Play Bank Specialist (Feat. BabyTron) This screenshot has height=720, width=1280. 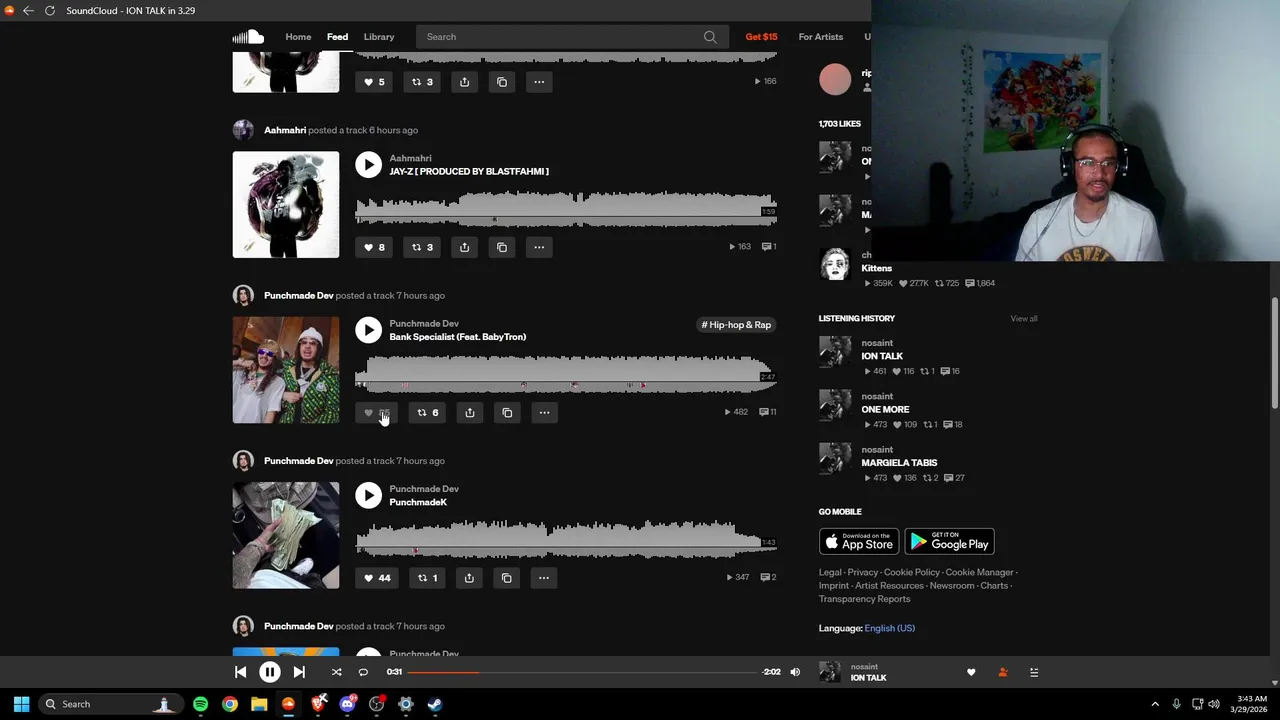(x=368, y=330)
